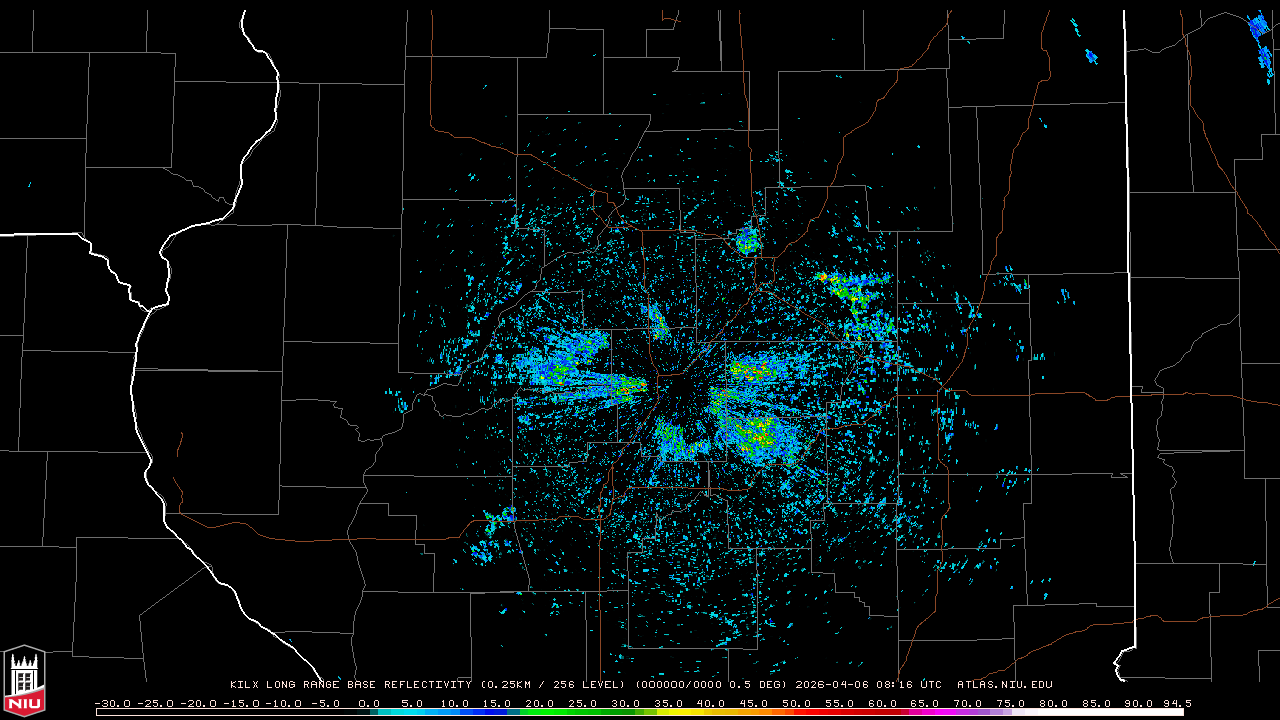Click the (0.25KM / 256 LEVEL) resolution text

coord(553,685)
